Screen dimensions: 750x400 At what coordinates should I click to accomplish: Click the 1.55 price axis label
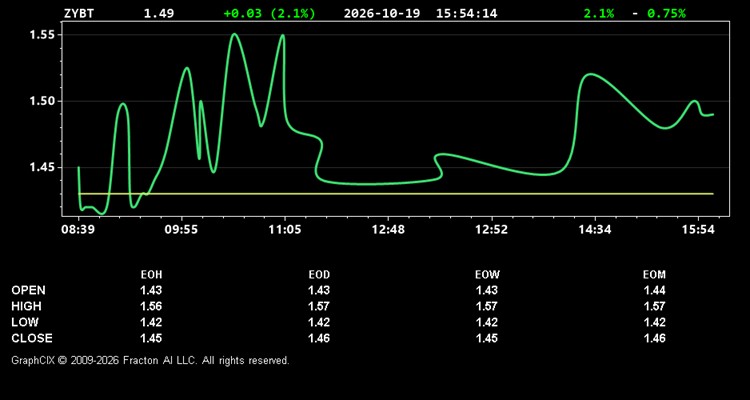point(42,35)
